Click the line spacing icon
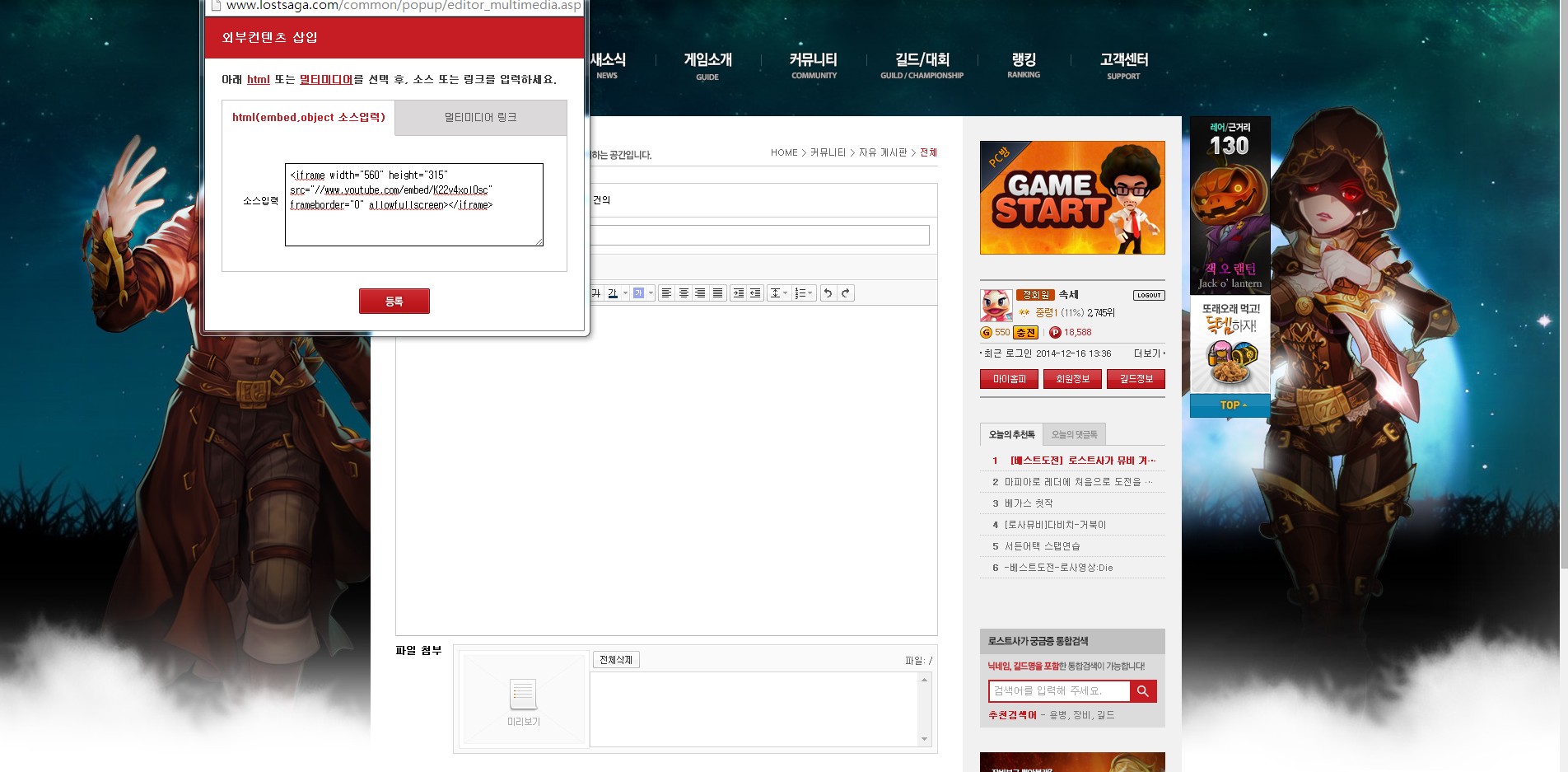 [775, 293]
